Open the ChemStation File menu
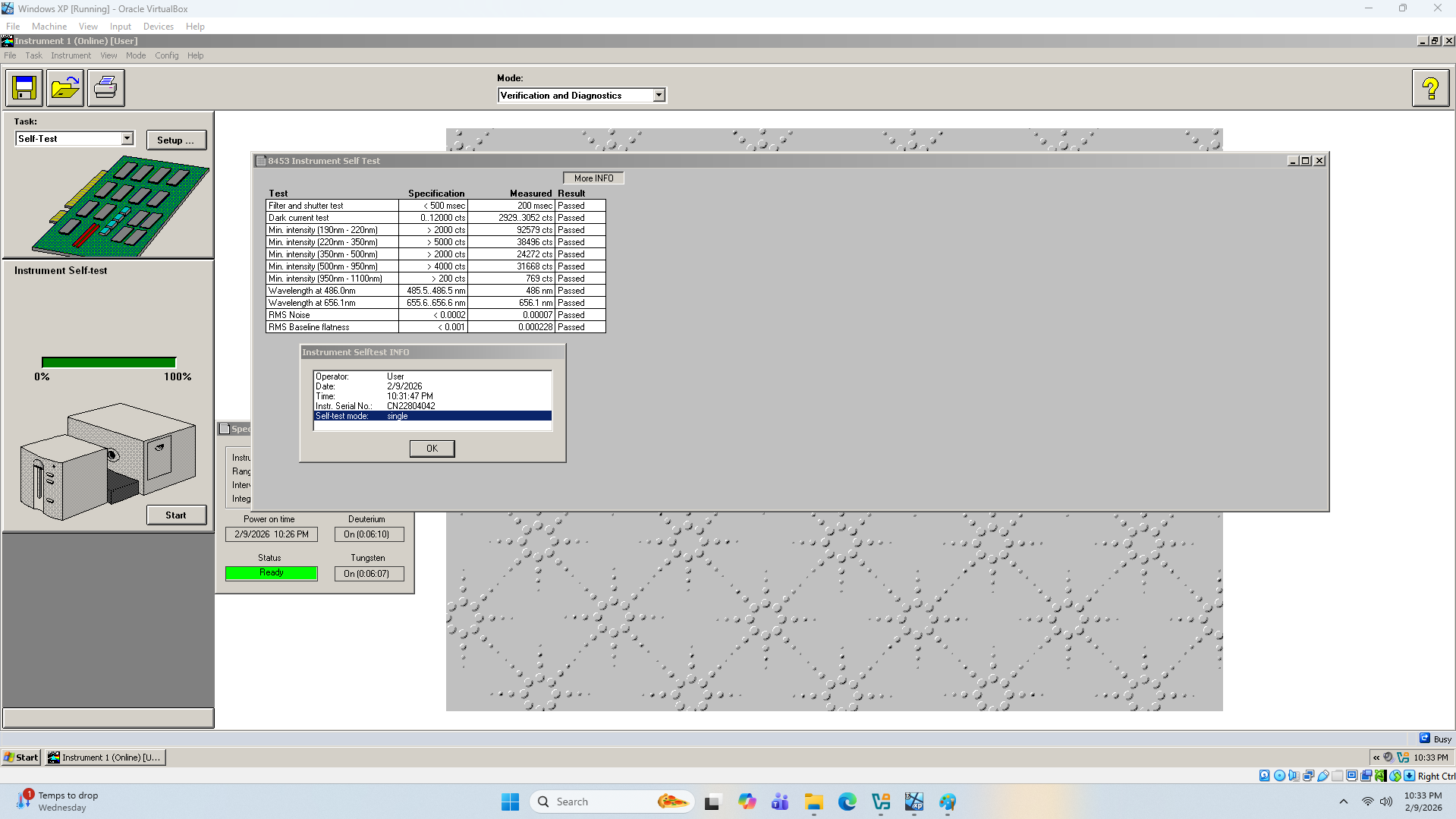Viewport: 1456px width, 819px height. pos(10,55)
